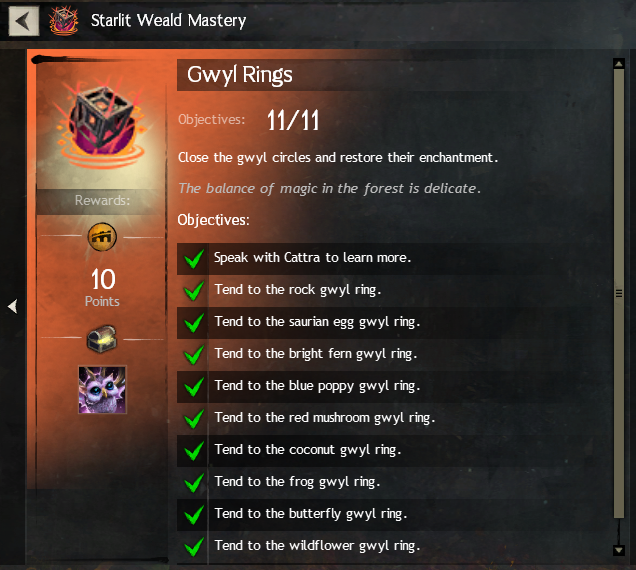Click the checkmark beside rock gwyl ring
Image resolution: width=636 pixels, height=570 pixels.
tap(193, 291)
